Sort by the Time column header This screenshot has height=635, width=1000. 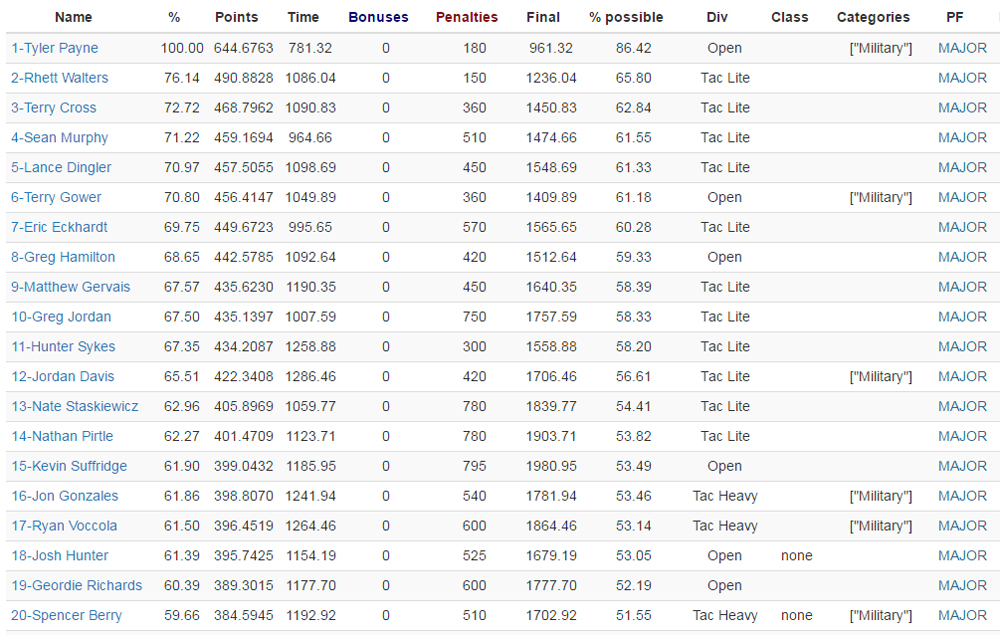tap(303, 18)
